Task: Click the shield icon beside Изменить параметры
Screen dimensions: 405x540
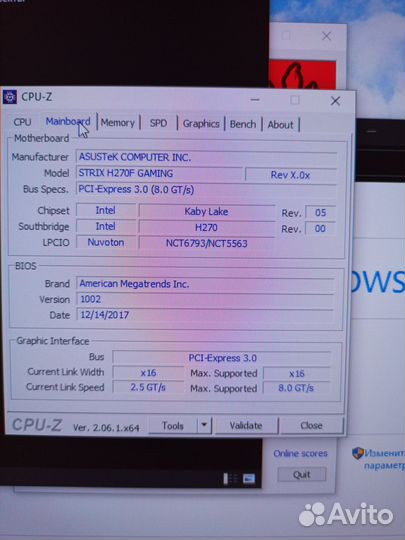Action: 358,453
